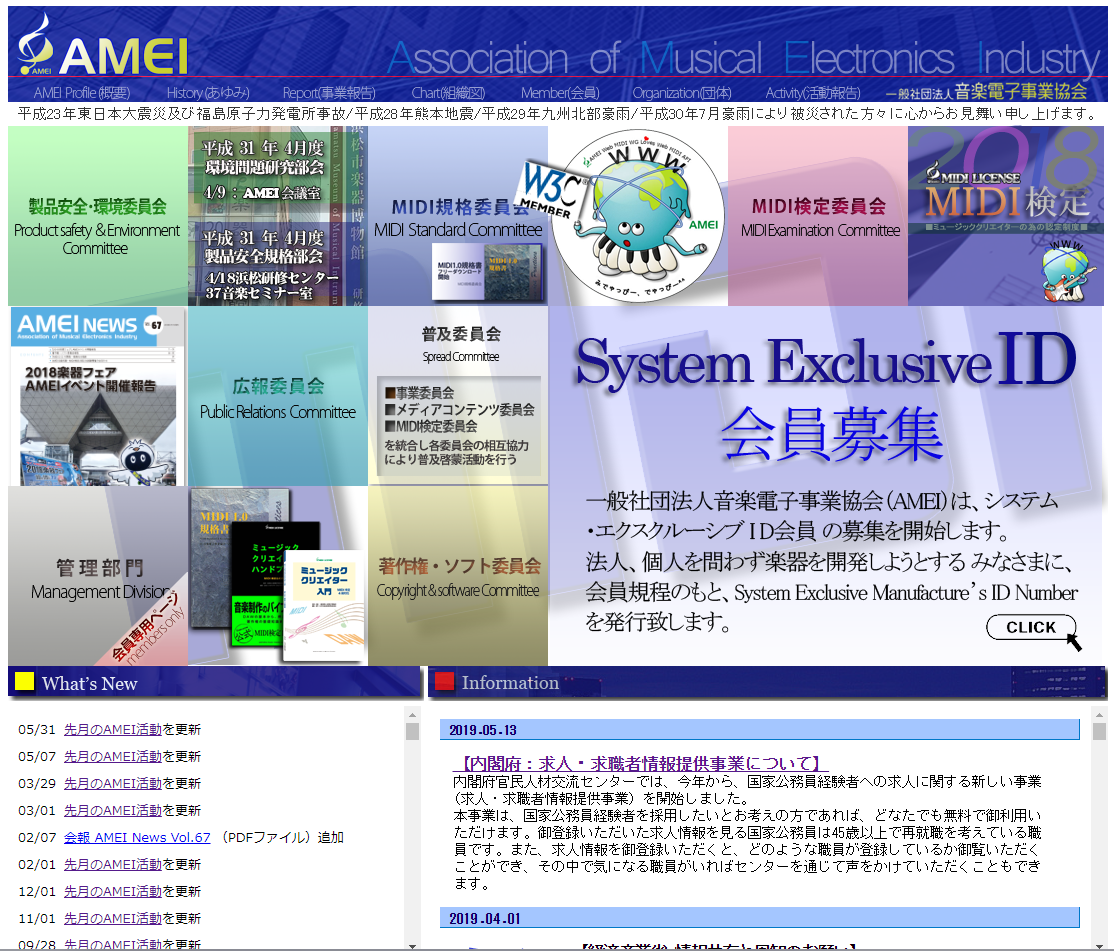Click What's New scrollbar down arrow
The image size is (1114, 951).
[x=412, y=945]
